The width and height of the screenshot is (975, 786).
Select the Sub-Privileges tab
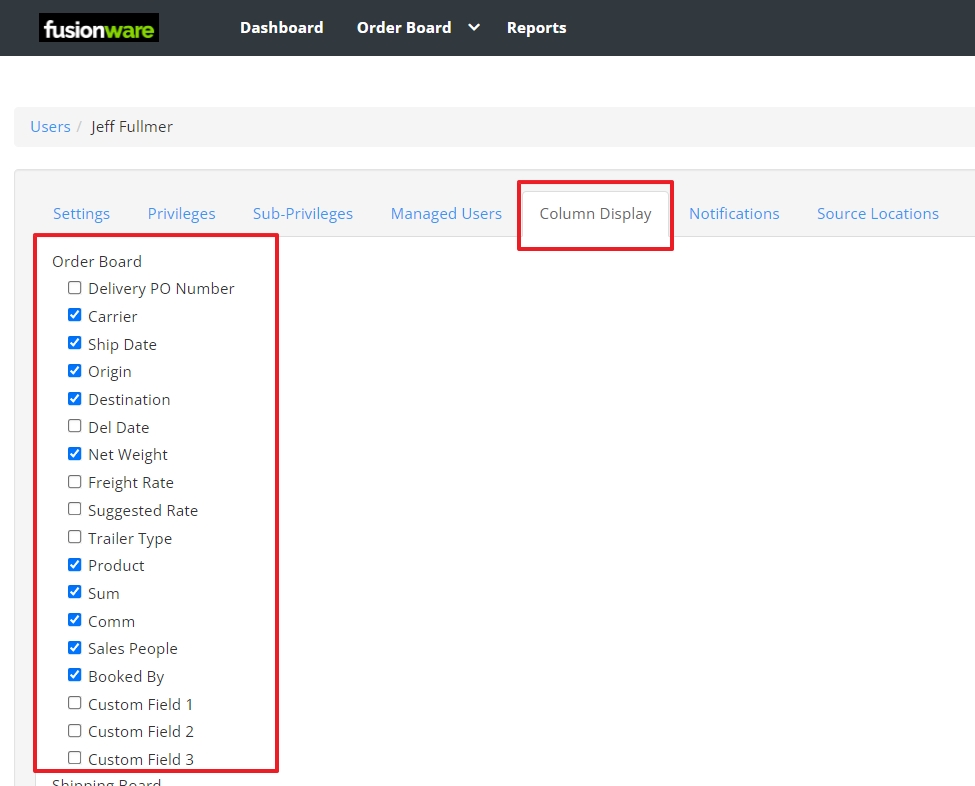pyautogui.click(x=302, y=213)
